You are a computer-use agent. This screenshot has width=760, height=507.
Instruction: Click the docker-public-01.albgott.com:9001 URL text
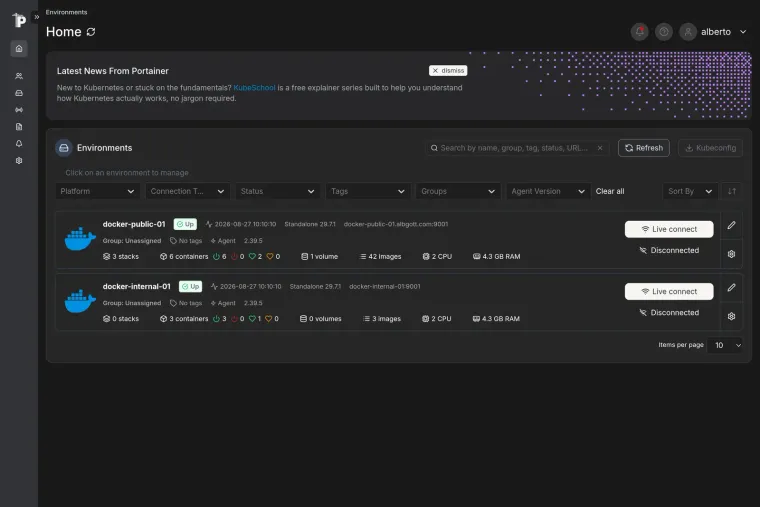coord(396,224)
